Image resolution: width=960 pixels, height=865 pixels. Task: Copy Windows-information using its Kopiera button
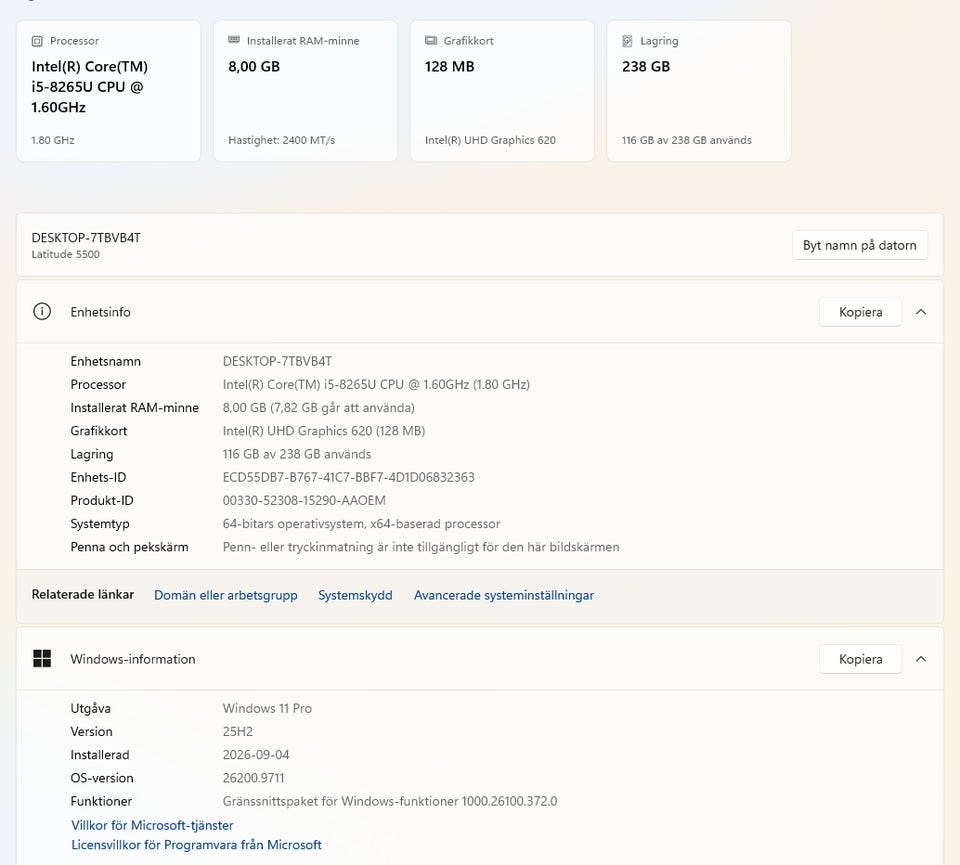(860, 659)
